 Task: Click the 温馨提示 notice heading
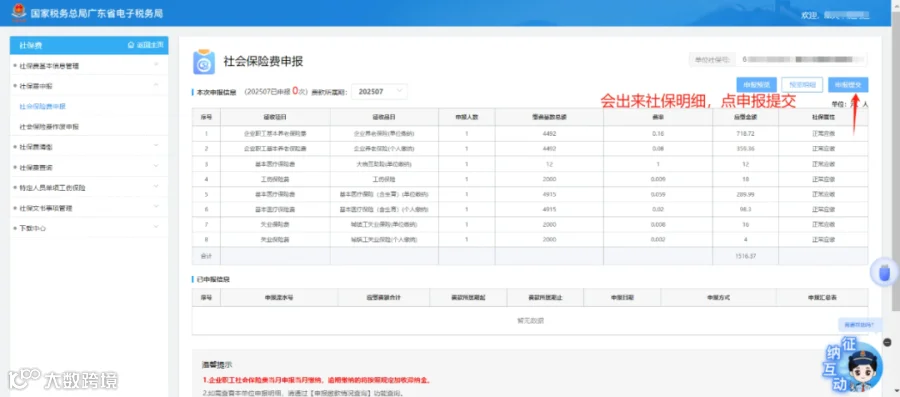coord(216,365)
